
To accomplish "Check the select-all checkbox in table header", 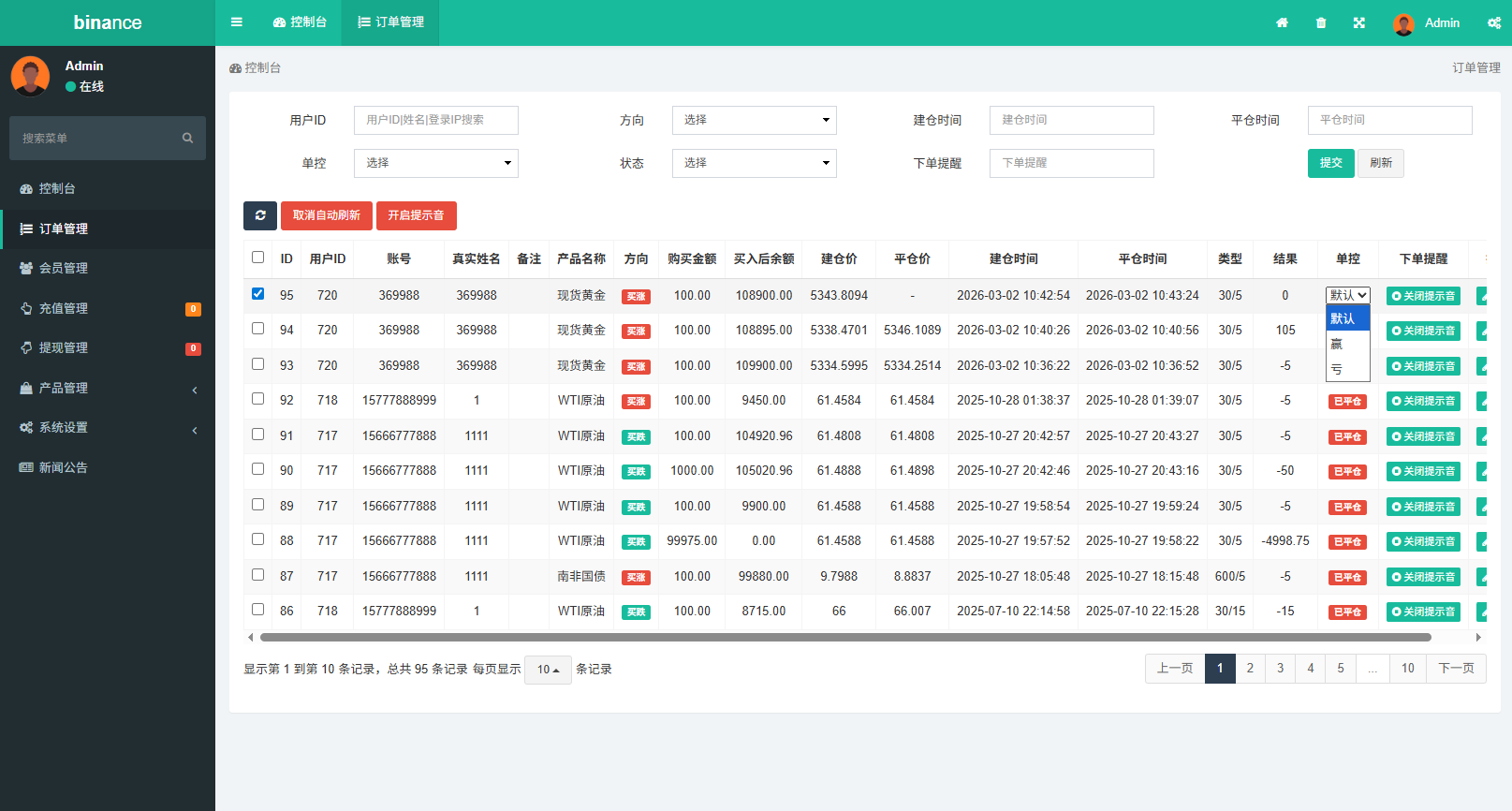I will click(258, 258).
